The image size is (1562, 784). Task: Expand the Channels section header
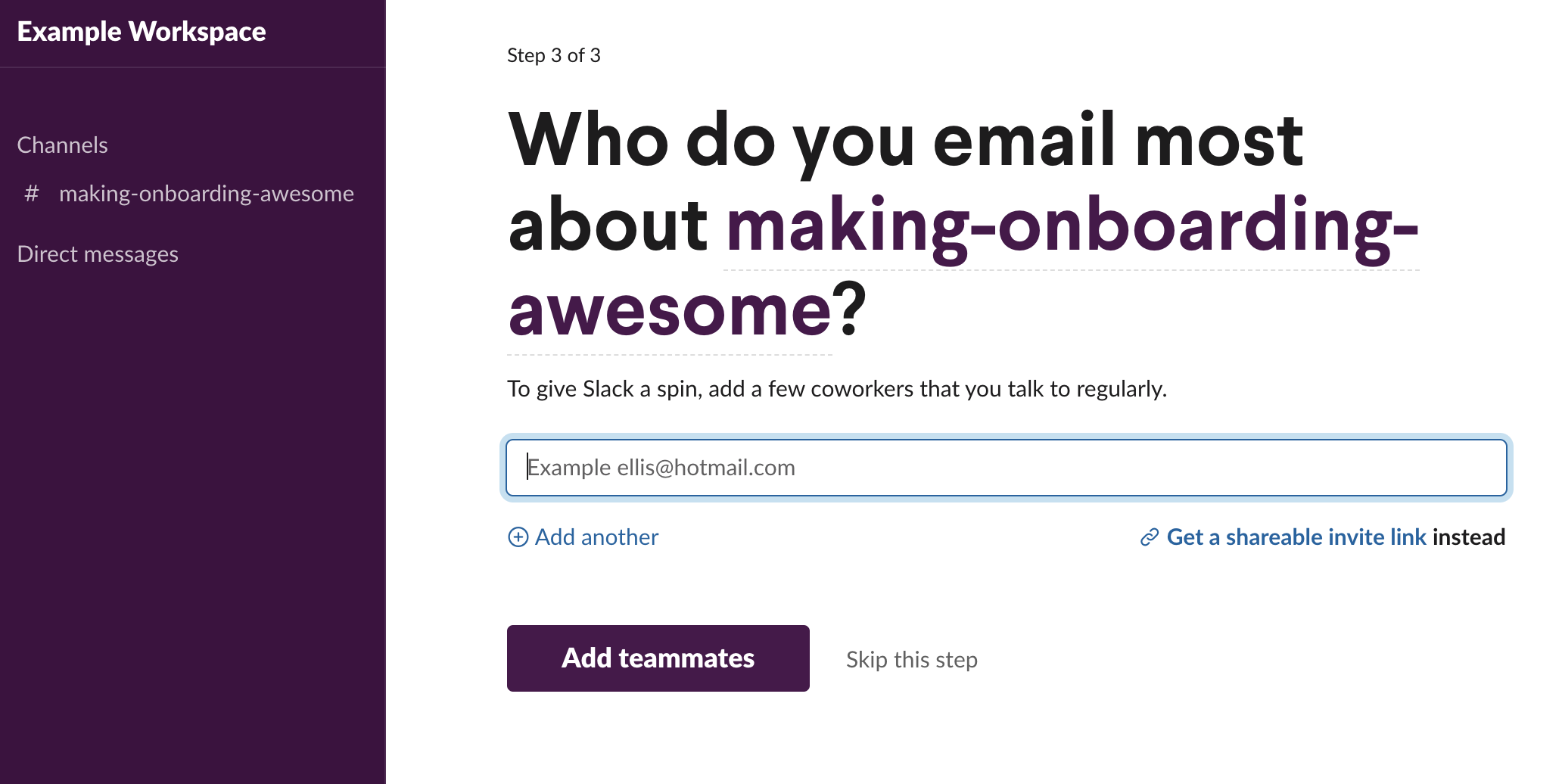pyautogui.click(x=62, y=145)
